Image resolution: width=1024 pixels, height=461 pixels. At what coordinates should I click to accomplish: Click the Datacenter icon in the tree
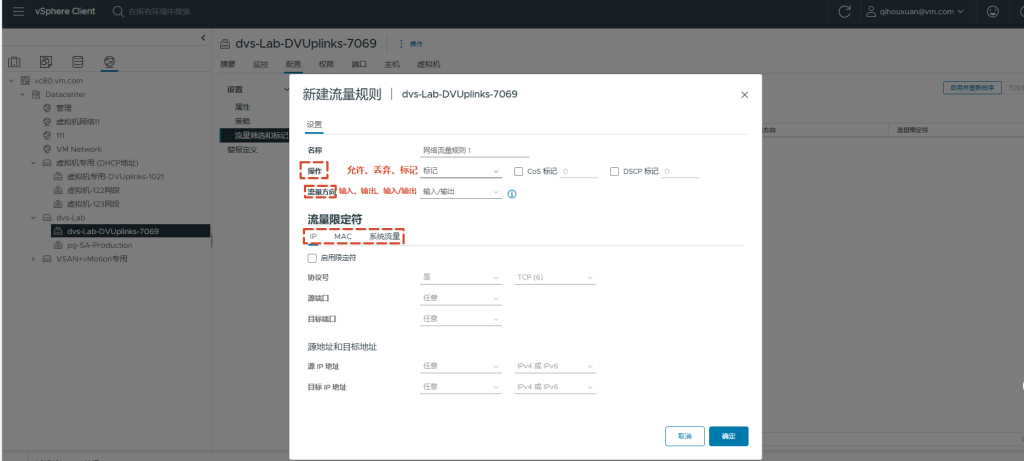pyautogui.click(x=37, y=94)
